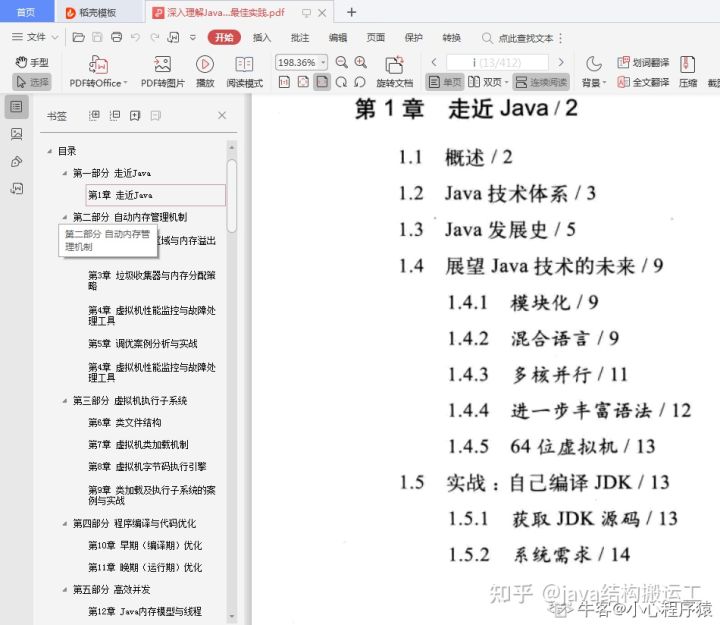
Task: Zoom out with the minus magnifier
Action: (x=341, y=62)
